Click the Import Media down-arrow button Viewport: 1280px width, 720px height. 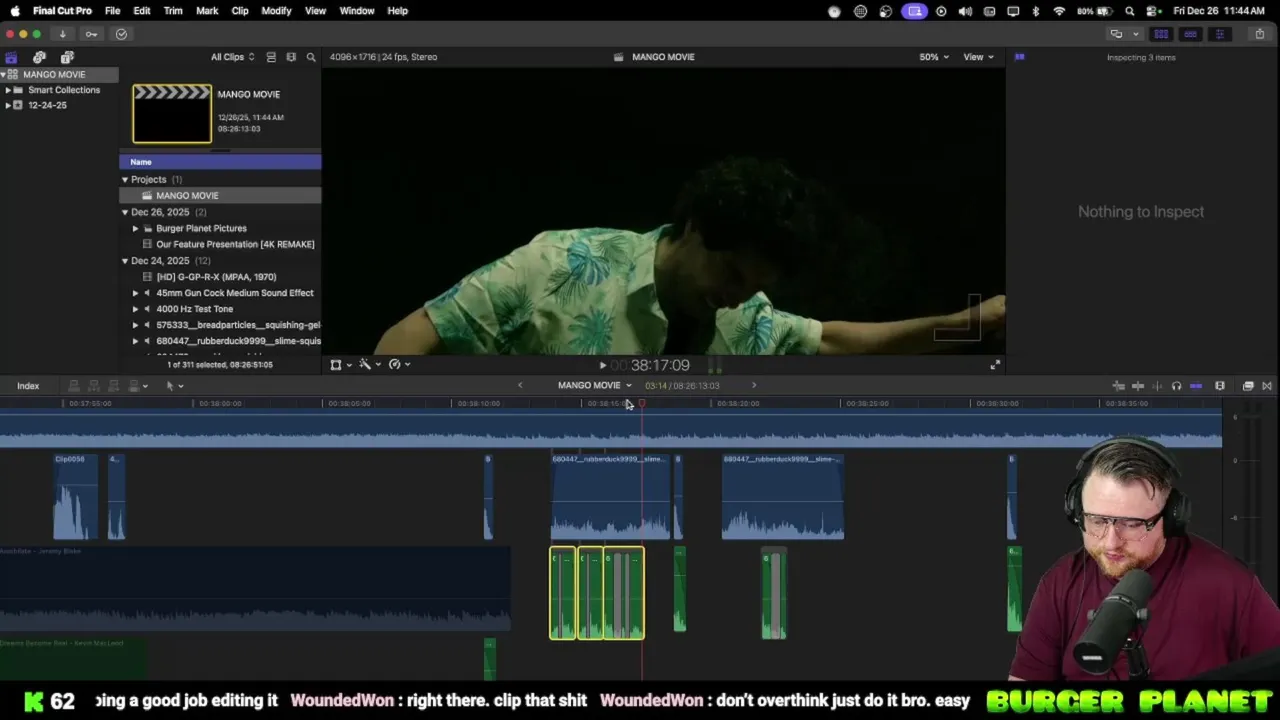[x=62, y=34]
